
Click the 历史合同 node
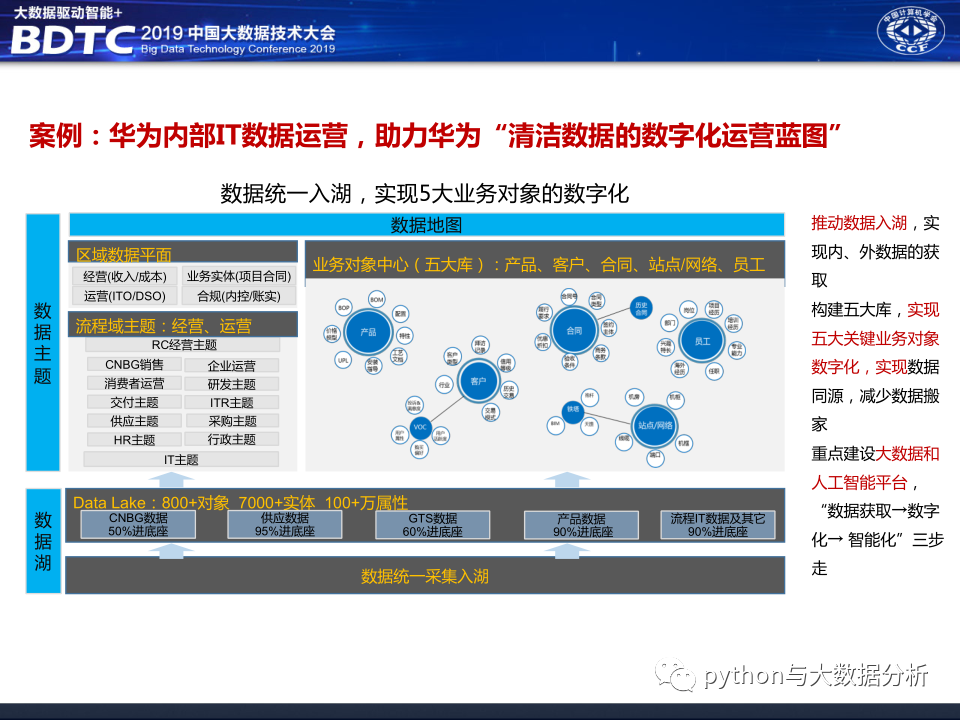(x=641, y=308)
